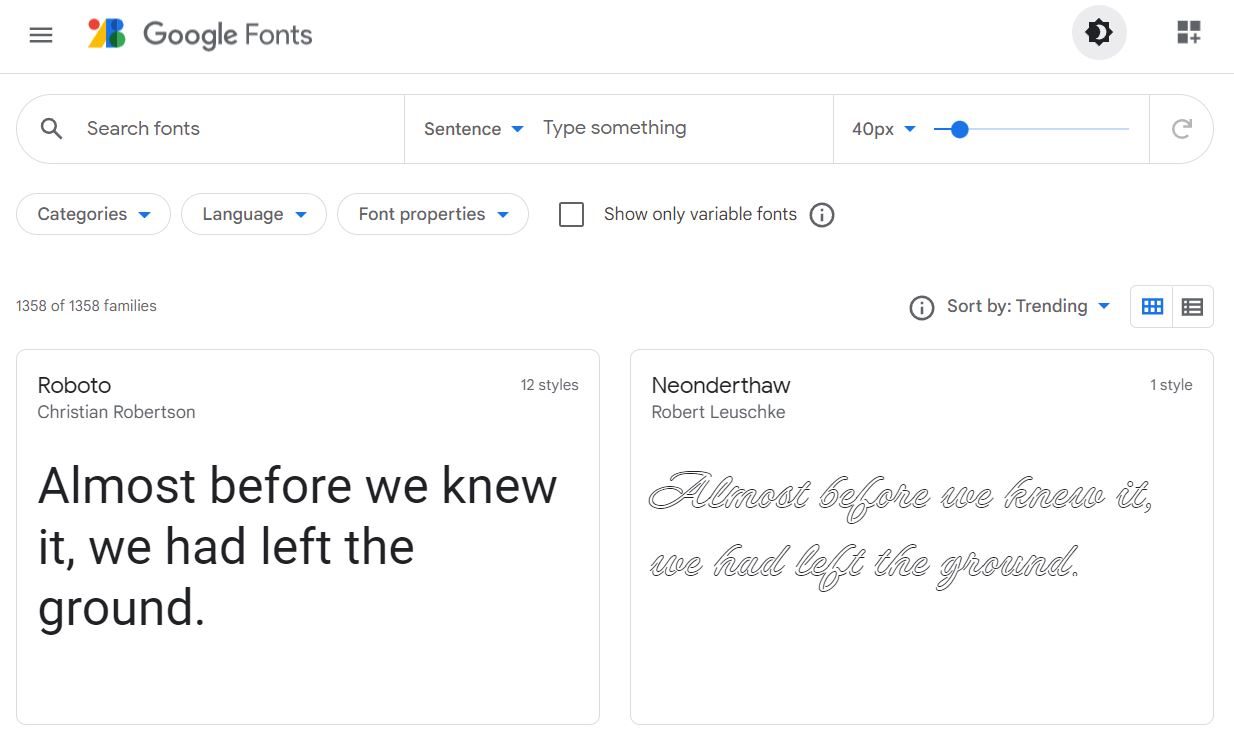Click the search magnifier icon
This screenshot has width=1234, height=741.
coord(52,129)
